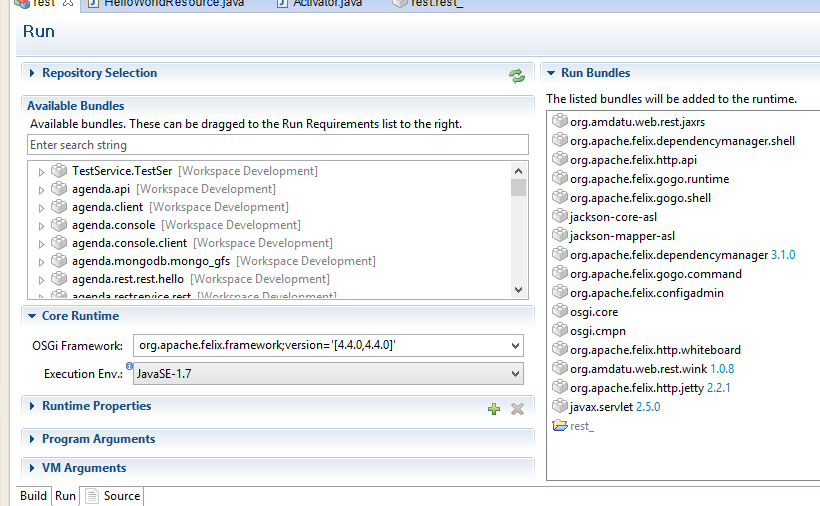The height and width of the screenshot is (506, 820).
Task: Select the dependencymanager.shell bundle icon
Action: click(x=560, y=140)
